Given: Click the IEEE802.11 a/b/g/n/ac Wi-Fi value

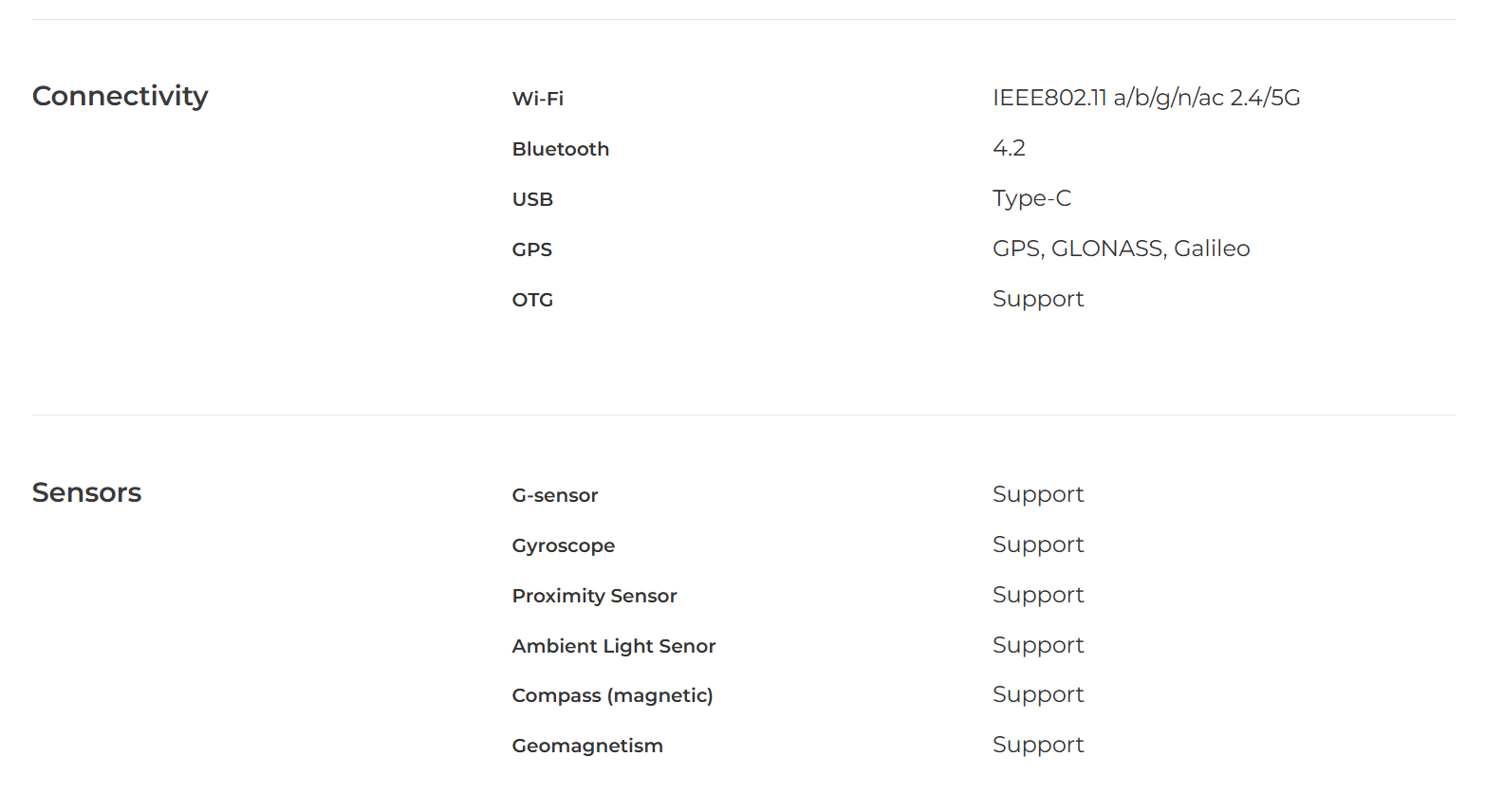Looking at the screenshot, I should pos(1146,98).
